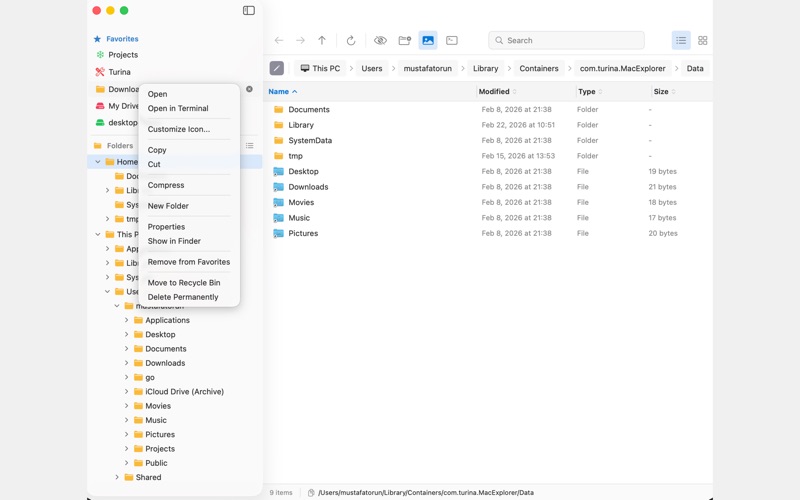Go forward with the right arrow

click(301, 40)
